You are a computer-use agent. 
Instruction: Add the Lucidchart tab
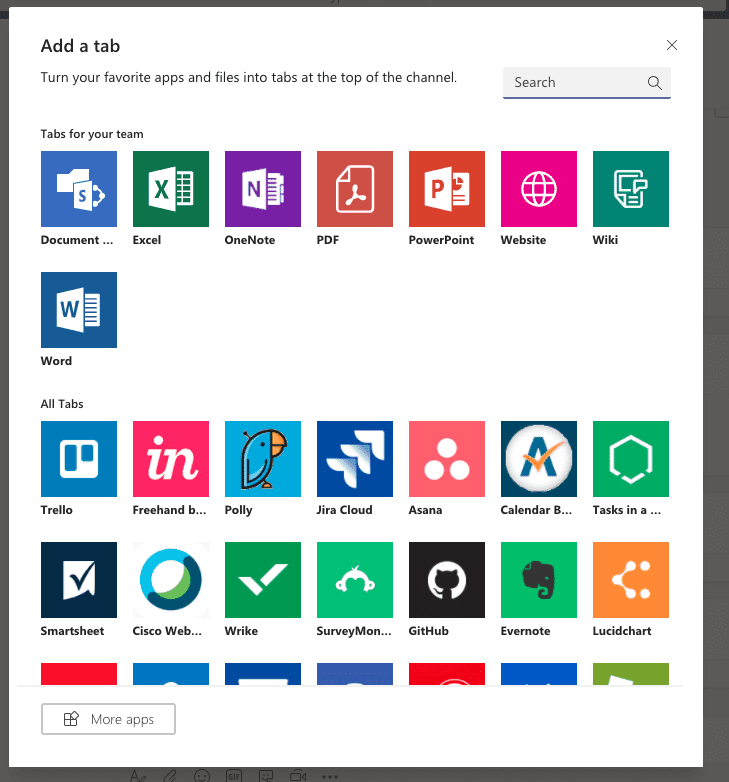631,580
